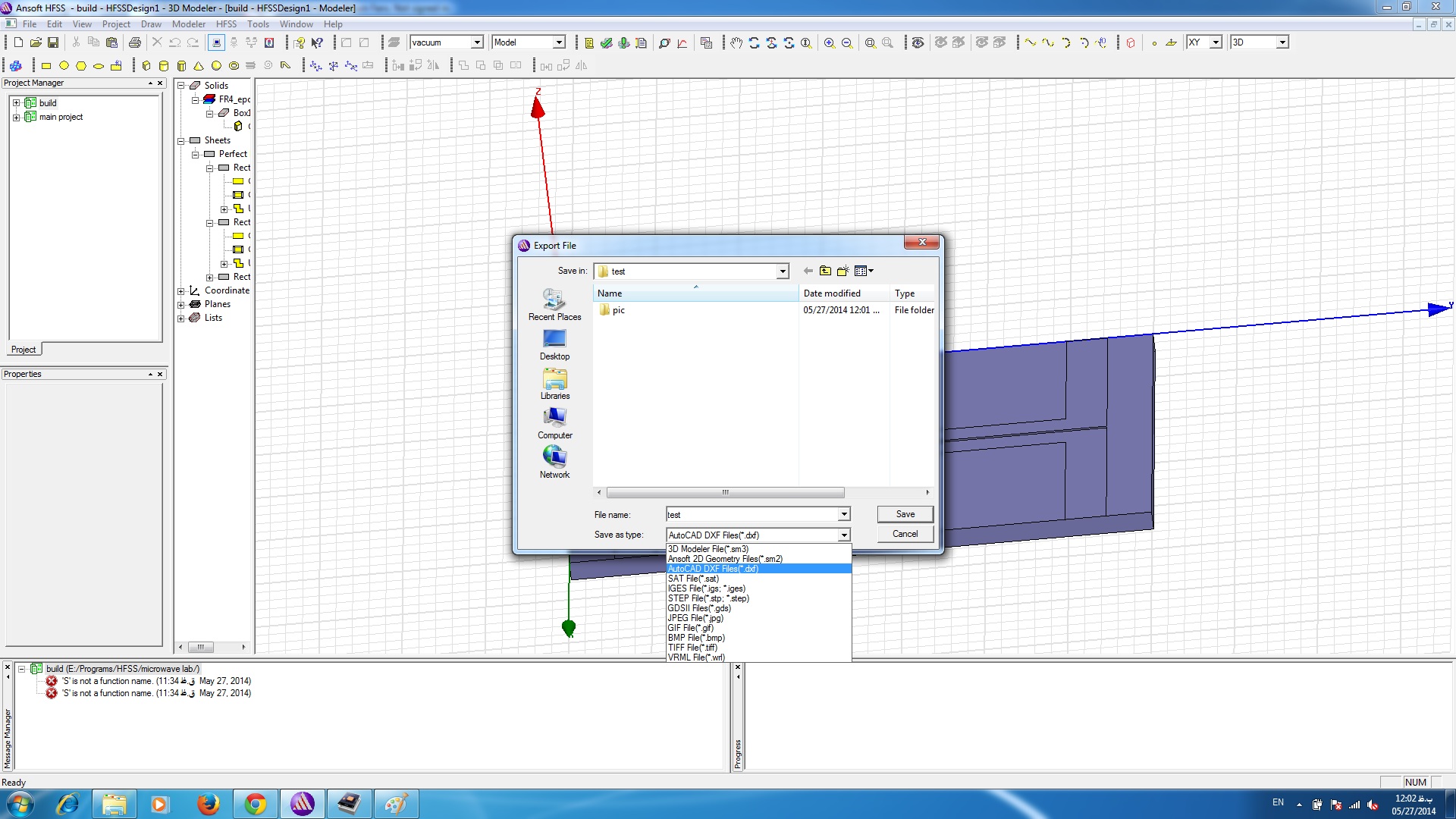1456x819 pixels.
Task: Open Desktop in the places sidebar
Action: (x=554, y=344)
